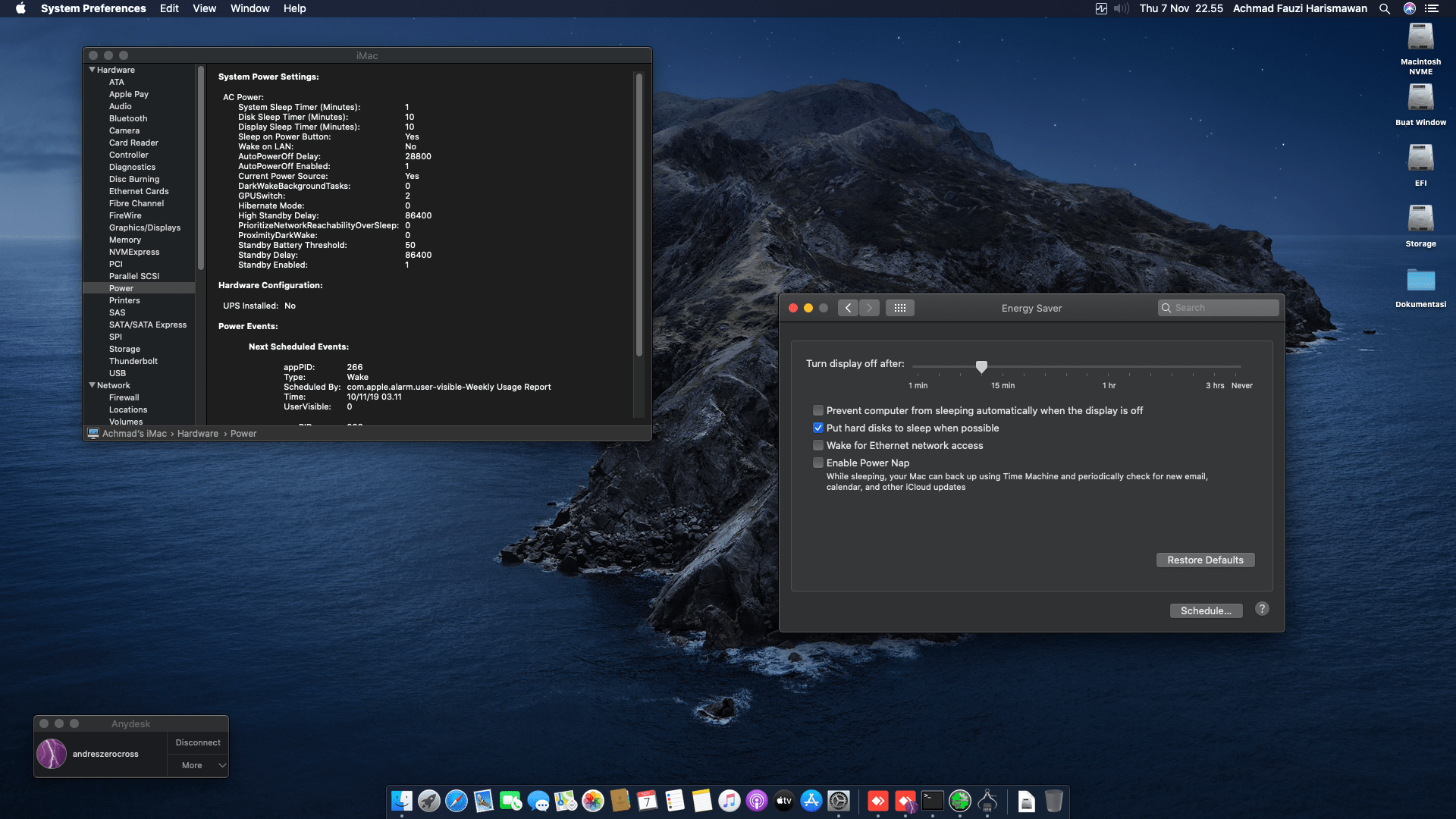
Task: Open the App Store from the Dock
Action: coord(811,802)
